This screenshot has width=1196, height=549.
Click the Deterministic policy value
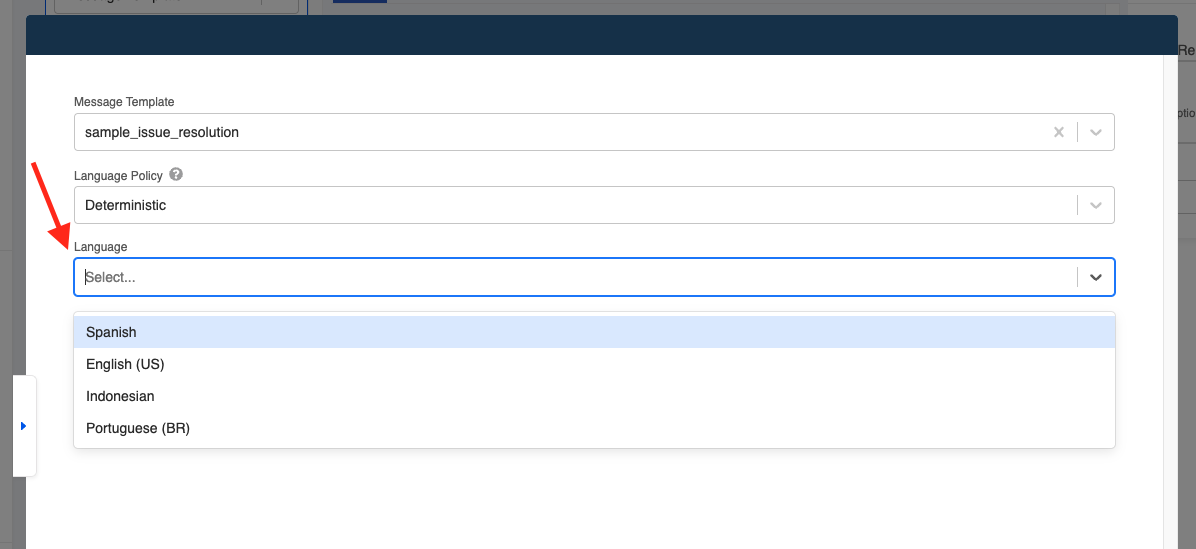coord(126,205)
